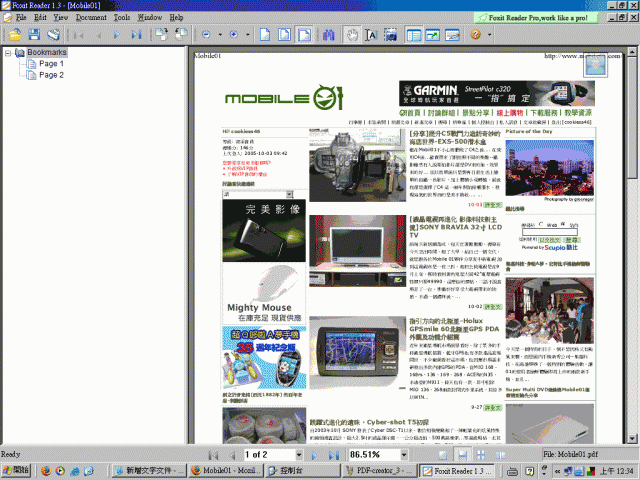640x480 pixels.
Task: Select the Snapshot camera tool
Action: [391, 35]
